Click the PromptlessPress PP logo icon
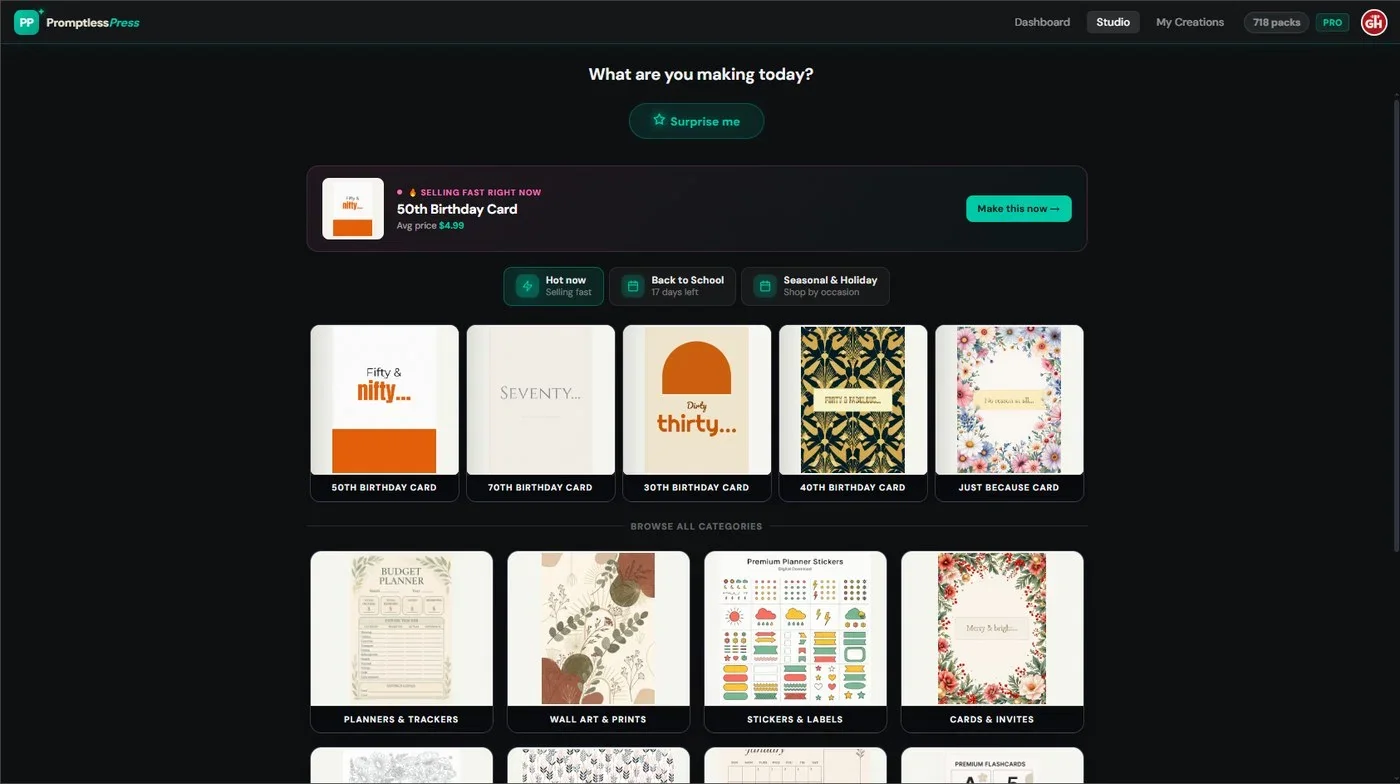 27,22
